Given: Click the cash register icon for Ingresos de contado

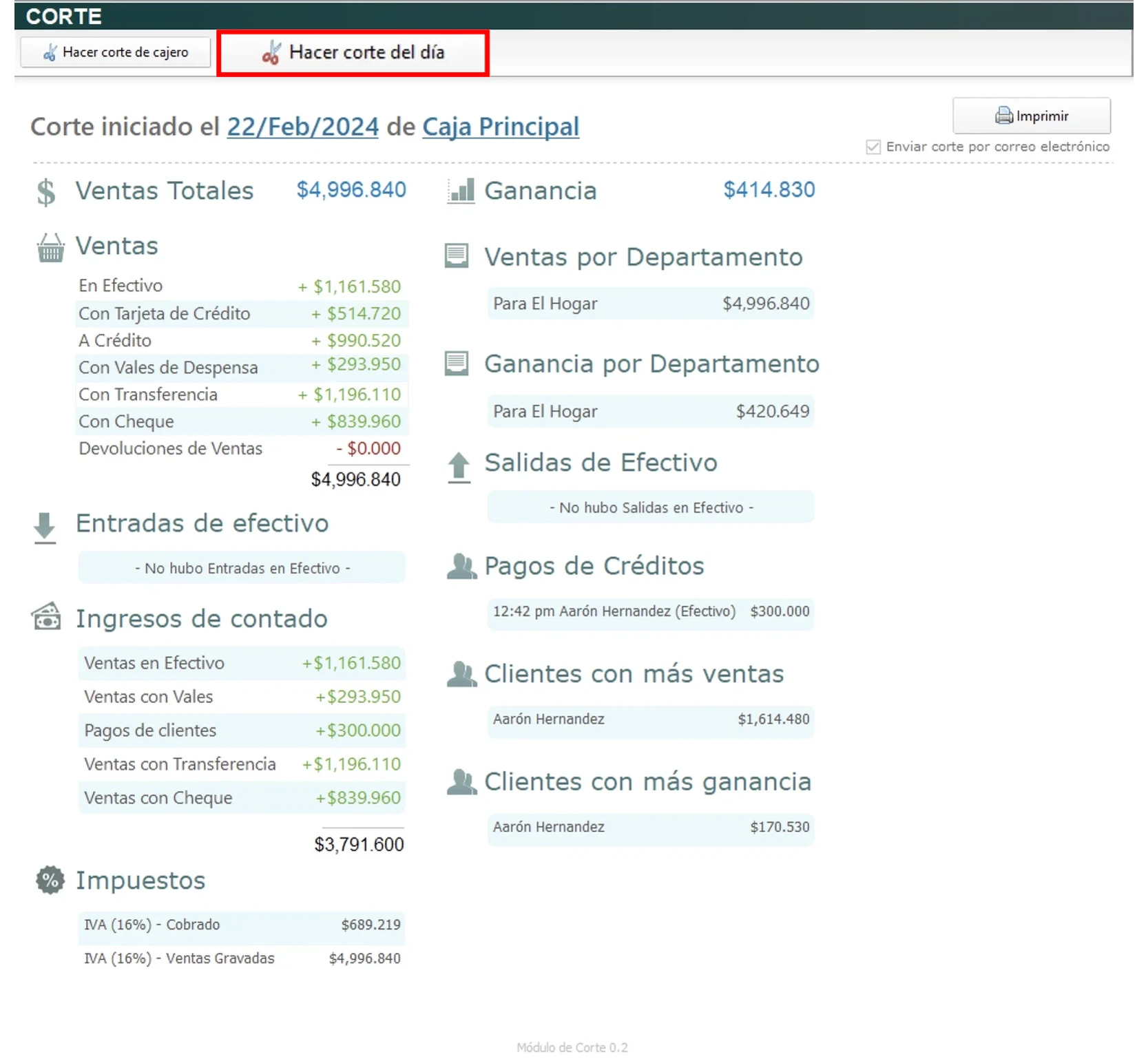Looking at the screenshot, I should pyautogui.click(x=47, y=617).
